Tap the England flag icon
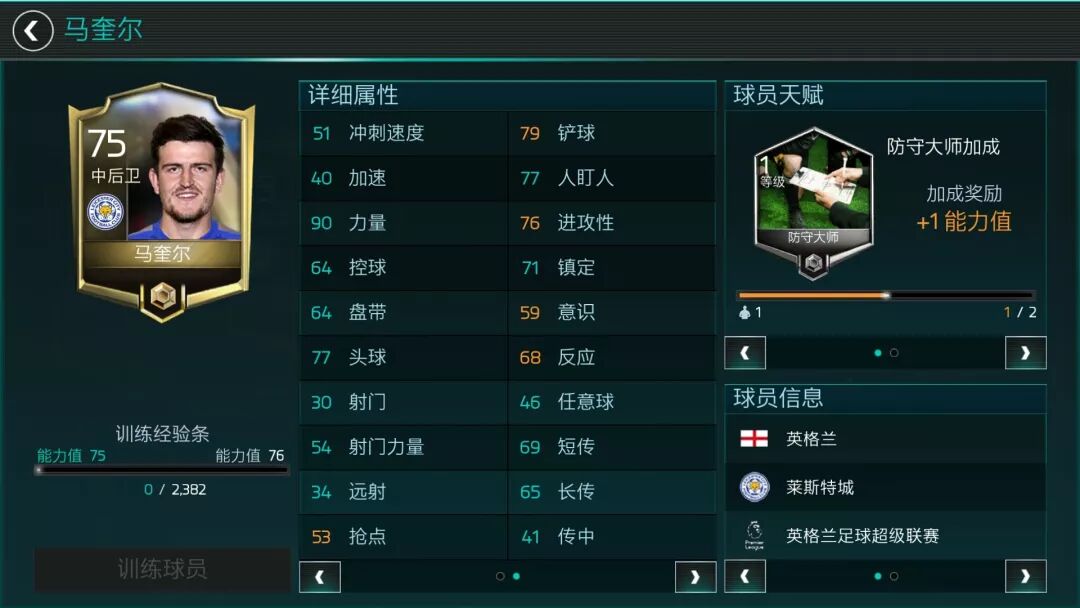The width and height of the screenshot is (1080, 608). [x=754, y=439]
